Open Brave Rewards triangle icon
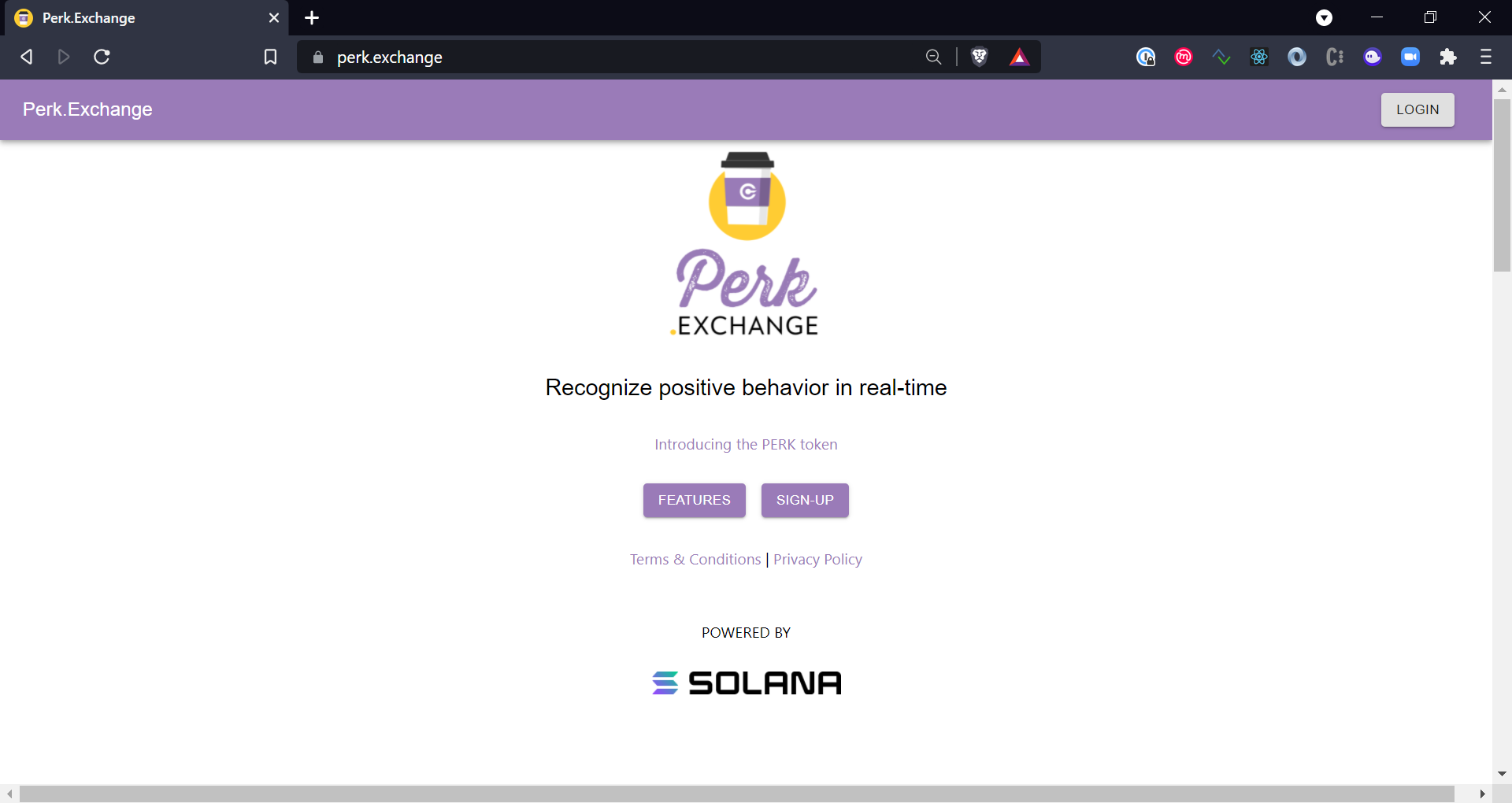This screenshot has width=1512, height=803. 1019,57
